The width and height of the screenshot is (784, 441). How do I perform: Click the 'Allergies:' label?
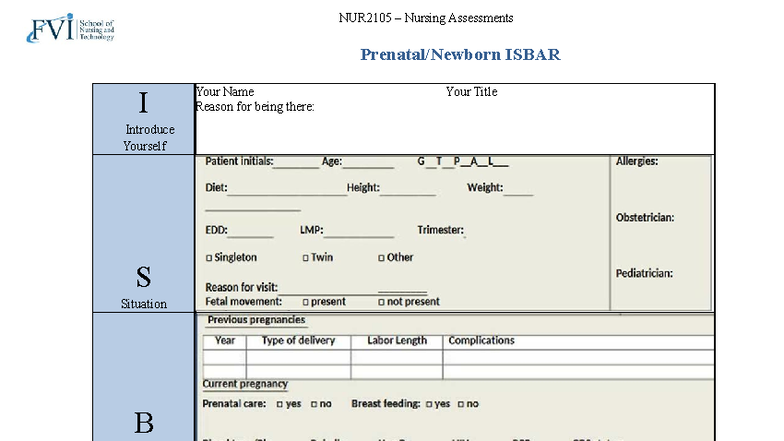(637, 161)
